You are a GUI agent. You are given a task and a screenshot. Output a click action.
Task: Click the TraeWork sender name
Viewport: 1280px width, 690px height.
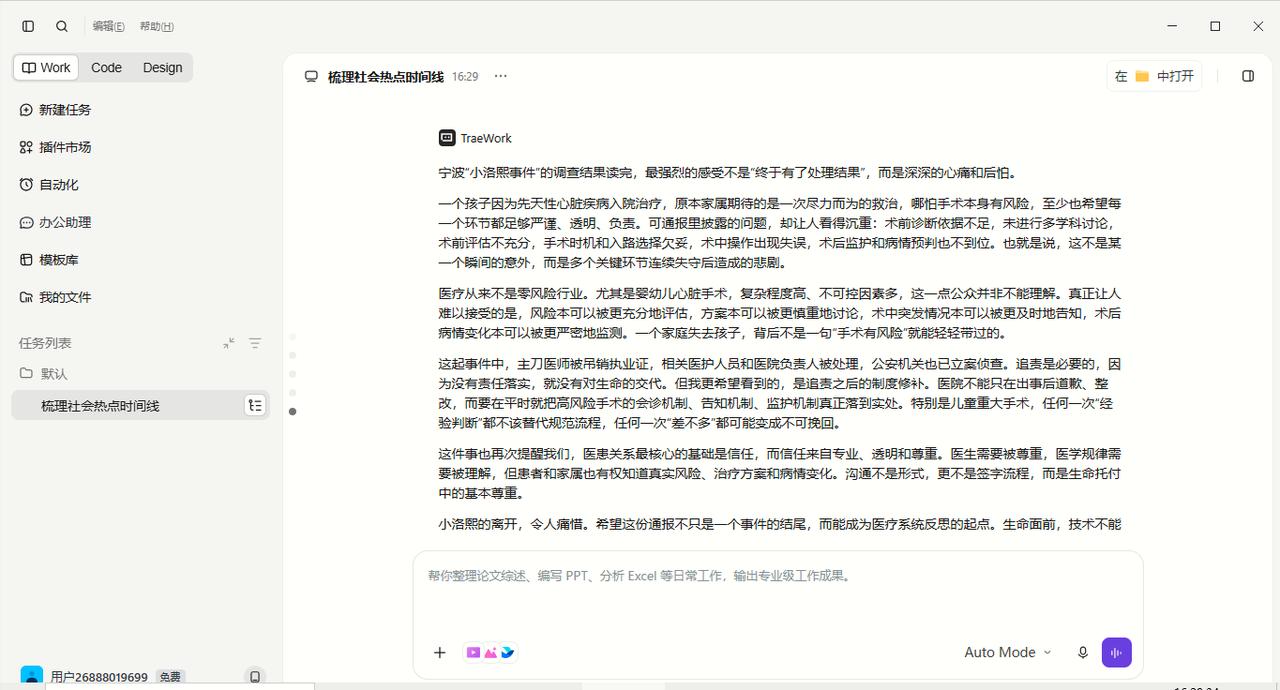pyautogui.click(x=486, y=138)
